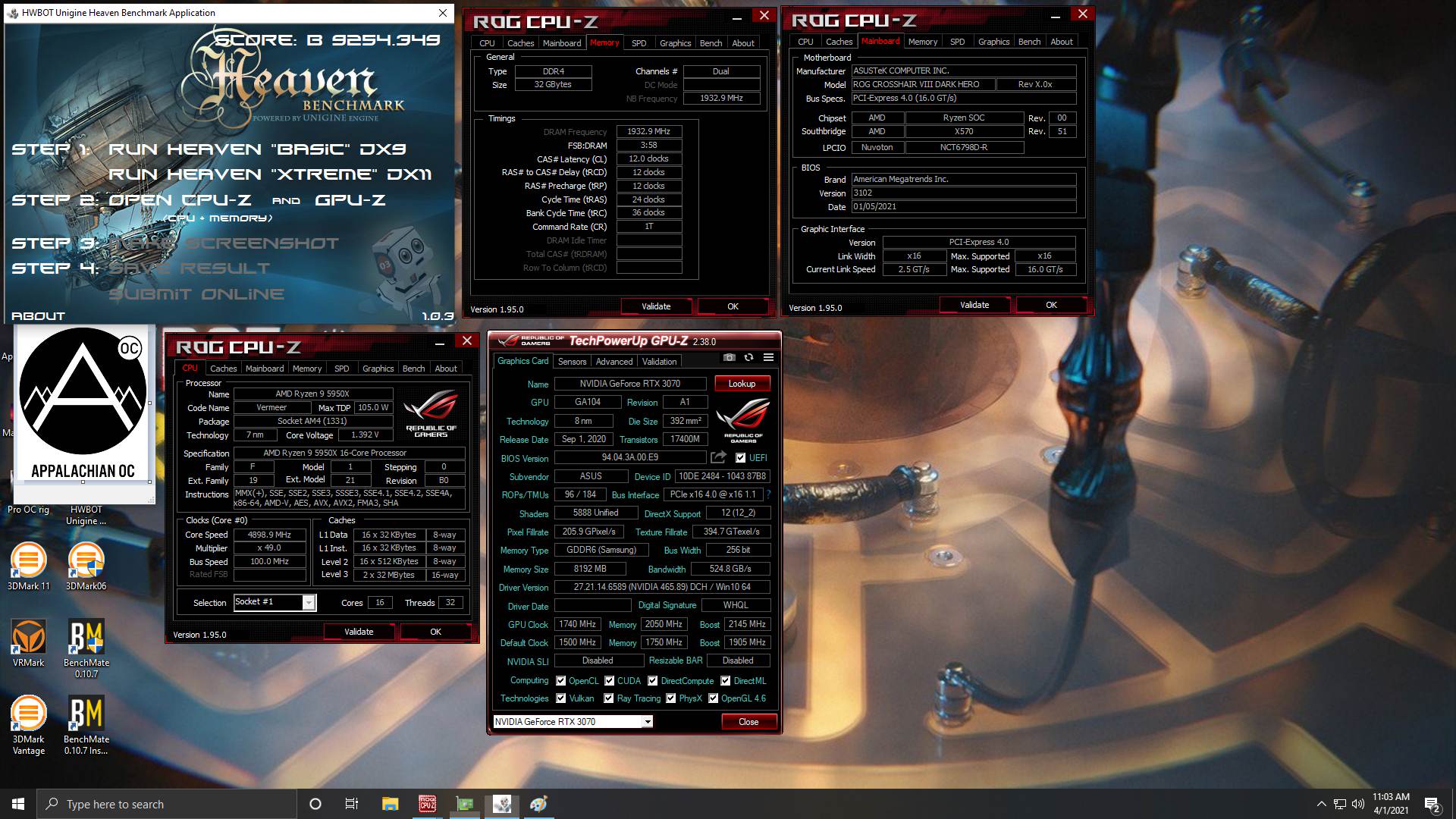Open the Paint icon on the taskbar
The width and height of the screenshot is (1456, 819).
(539, 804)
